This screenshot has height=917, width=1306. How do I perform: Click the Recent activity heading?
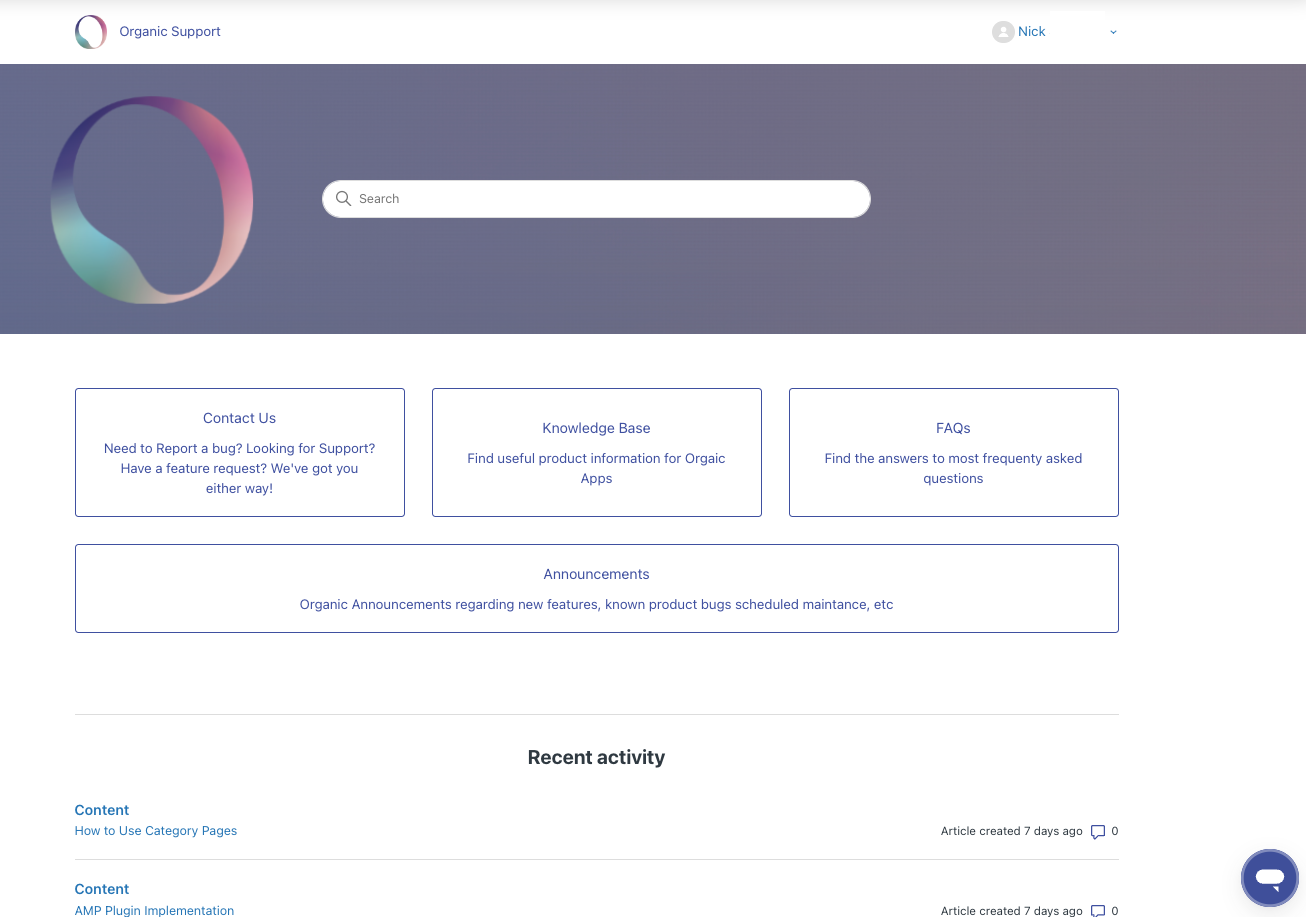(596, 758)
